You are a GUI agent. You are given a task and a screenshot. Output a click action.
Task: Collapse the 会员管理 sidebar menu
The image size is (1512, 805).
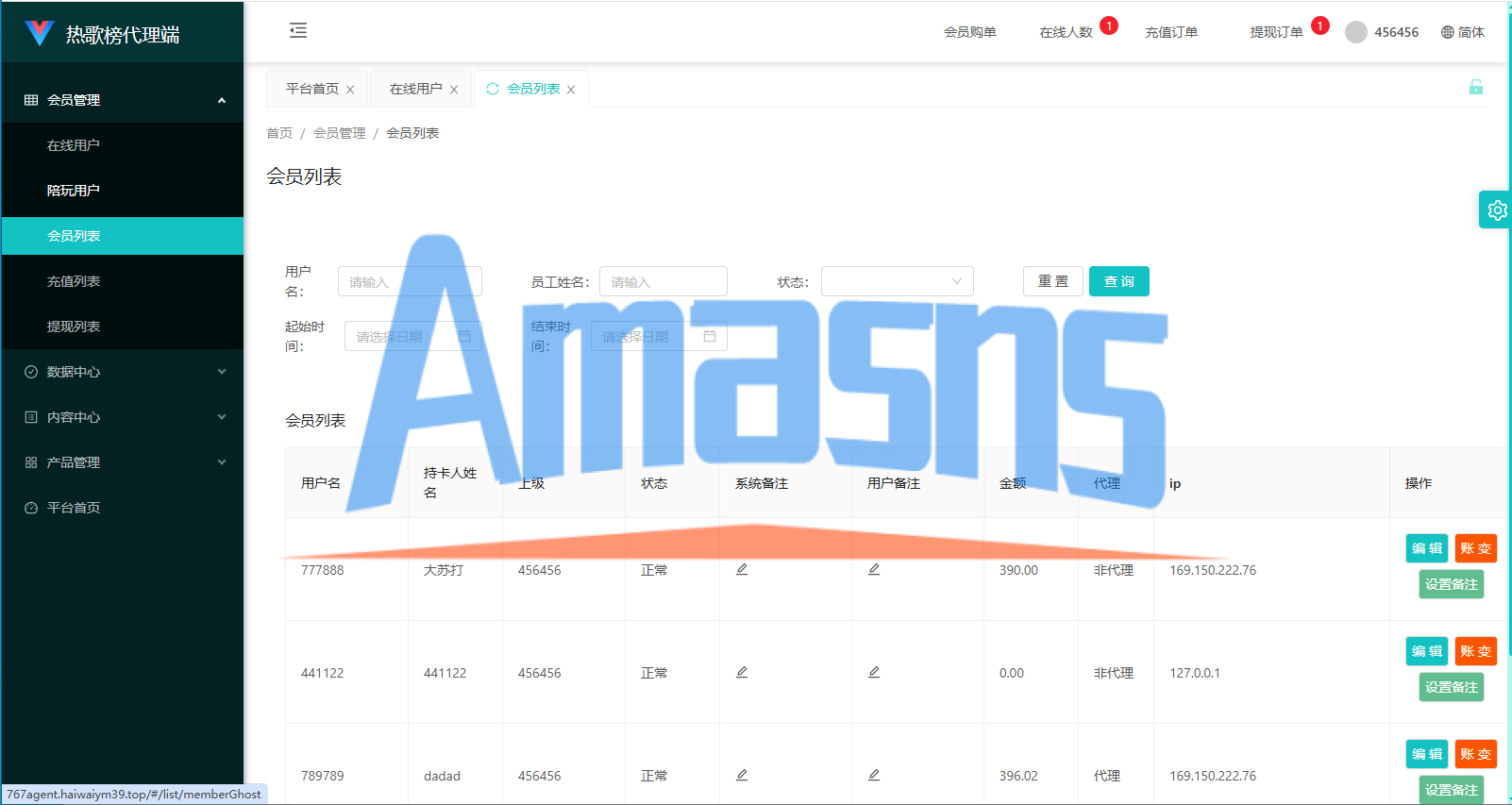(123, 100)
